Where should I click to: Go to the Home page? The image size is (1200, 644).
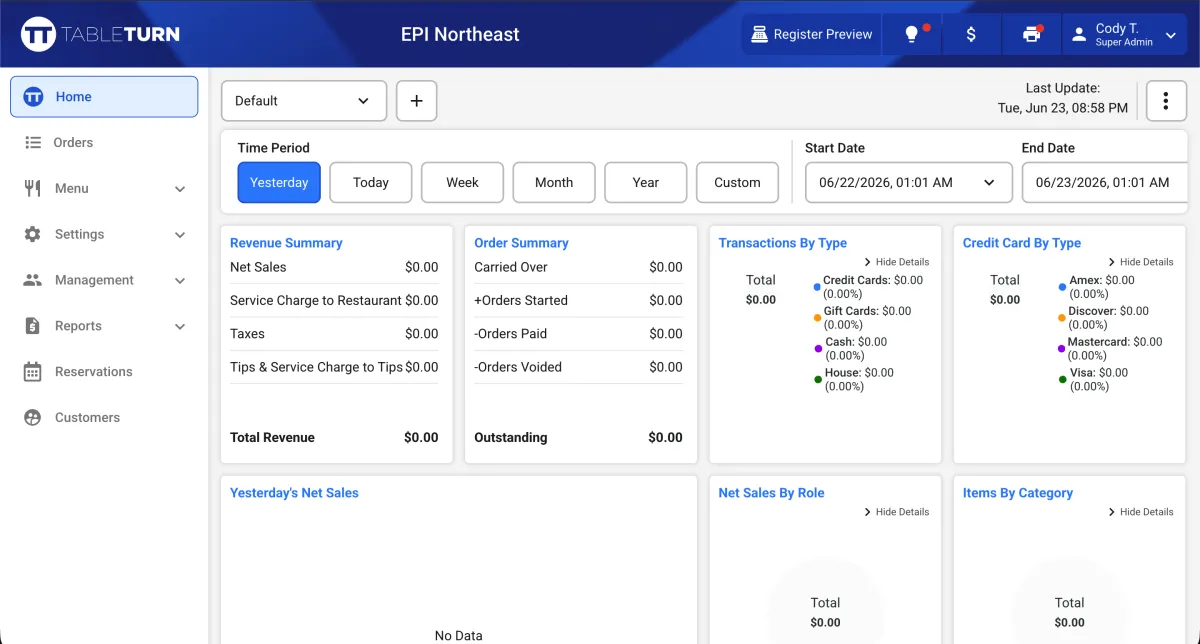pyautogui.click(x=104, y=97)
